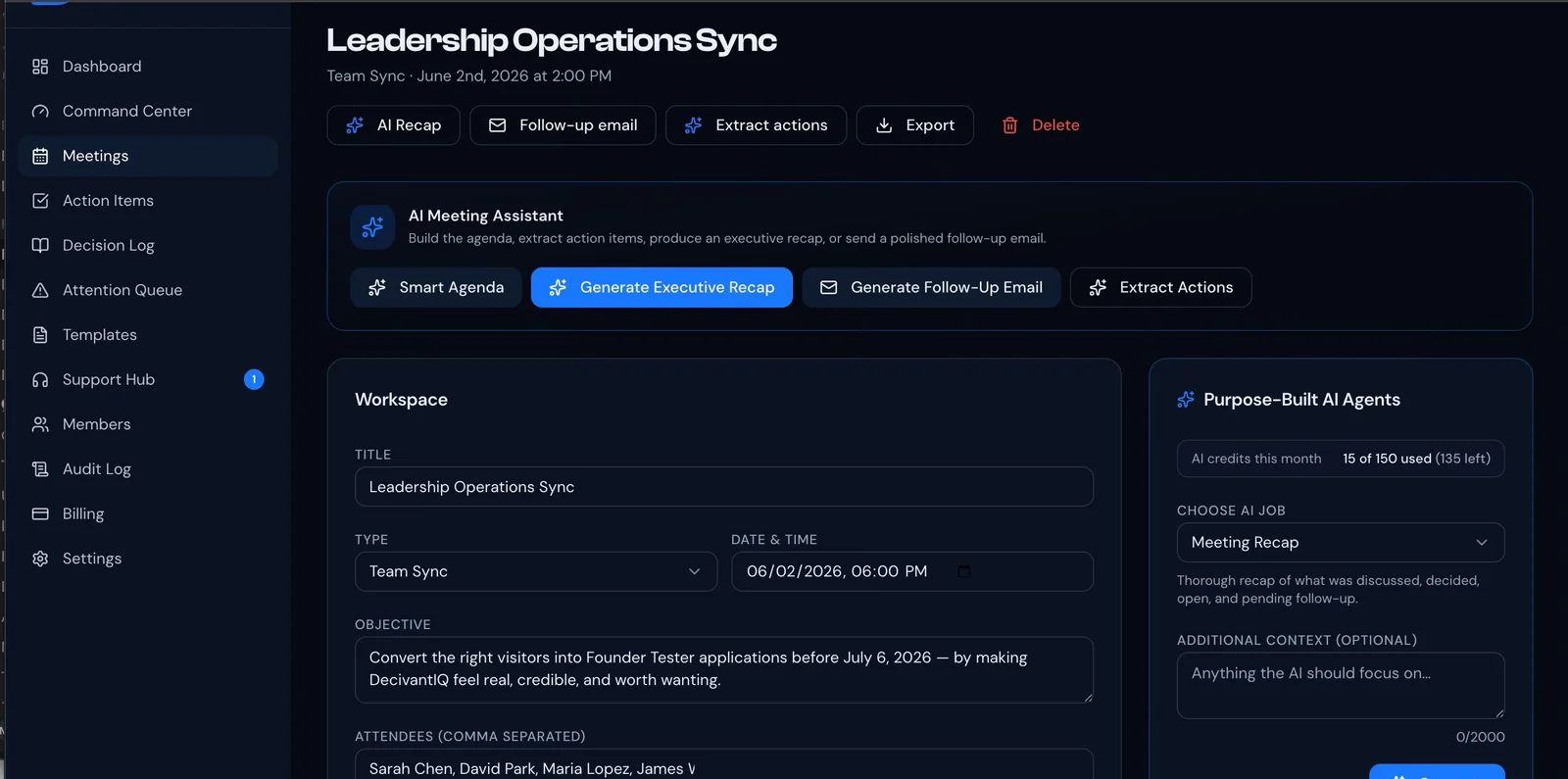Click the Title input field

pos(724,487)
